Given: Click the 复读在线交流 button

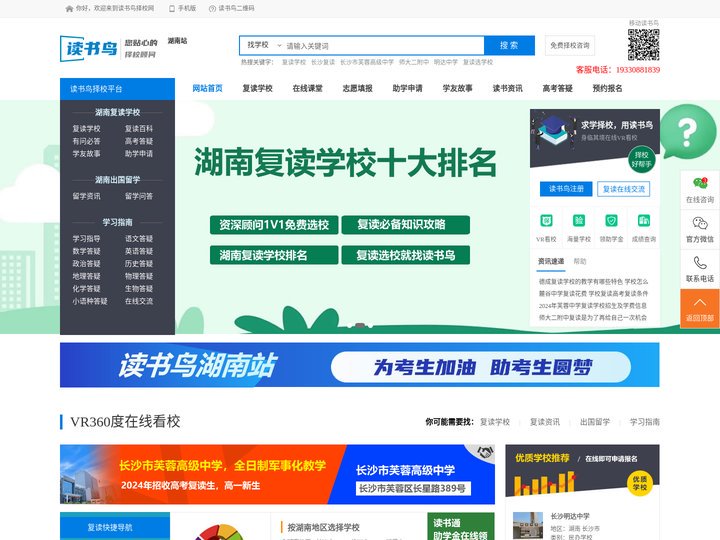Looking at the screenshot, I should pyautogui.click(x=624, y=189).
